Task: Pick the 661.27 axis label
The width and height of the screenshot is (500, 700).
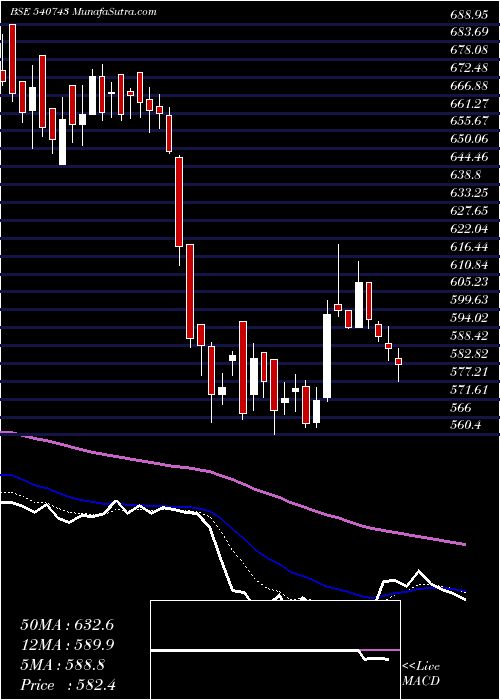Action: [x=468, y=104]
